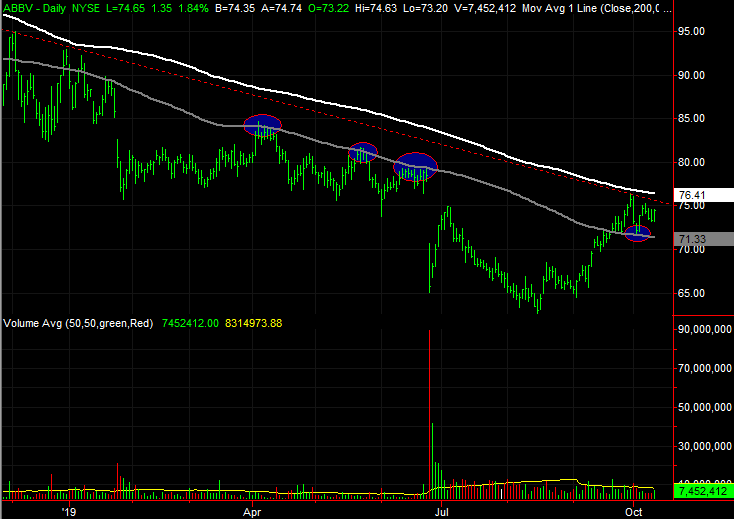Click the 1.84% percent change value
The image size is (734, 519).
[193, 8]
